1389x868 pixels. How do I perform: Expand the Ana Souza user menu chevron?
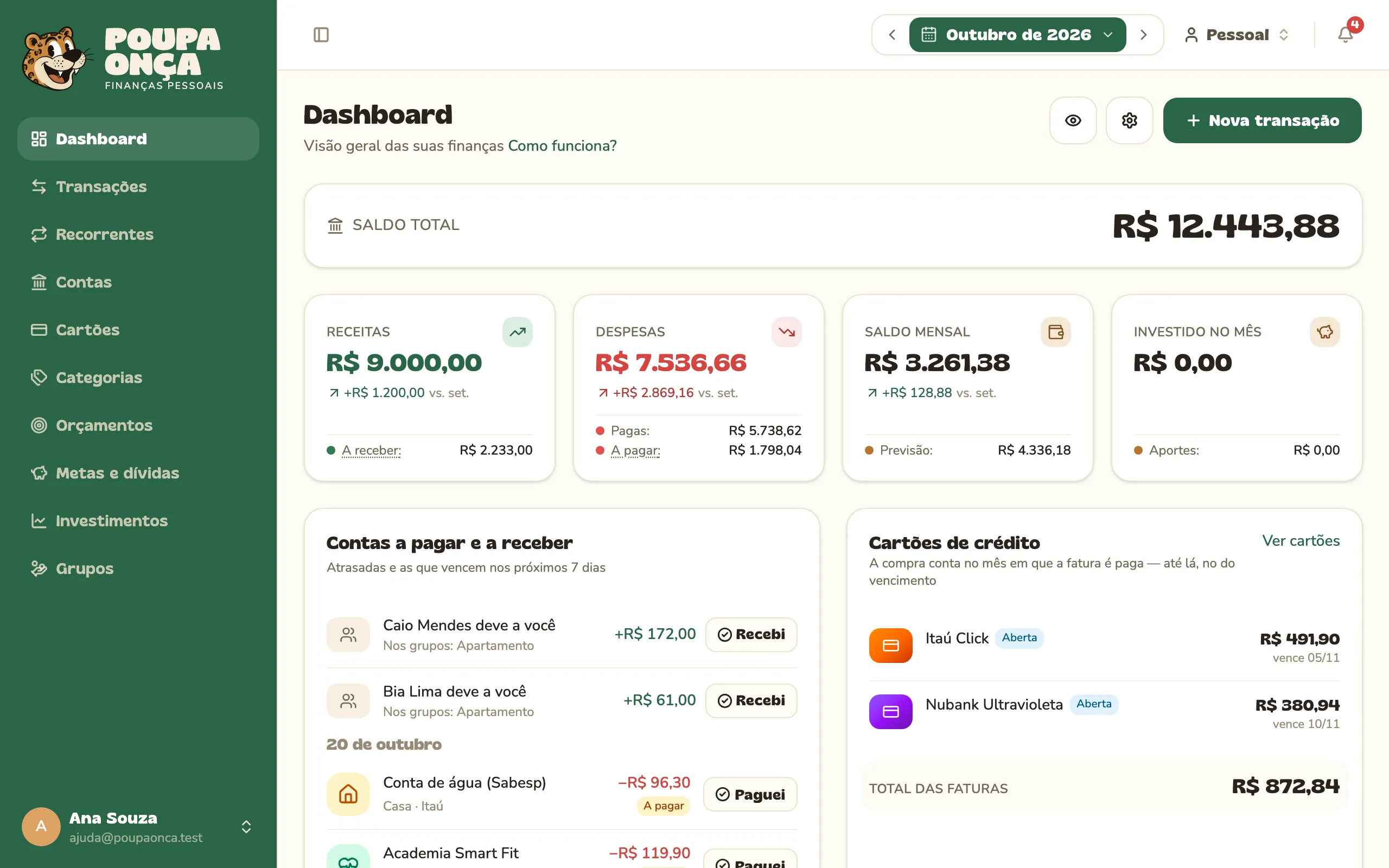point(246,827)
